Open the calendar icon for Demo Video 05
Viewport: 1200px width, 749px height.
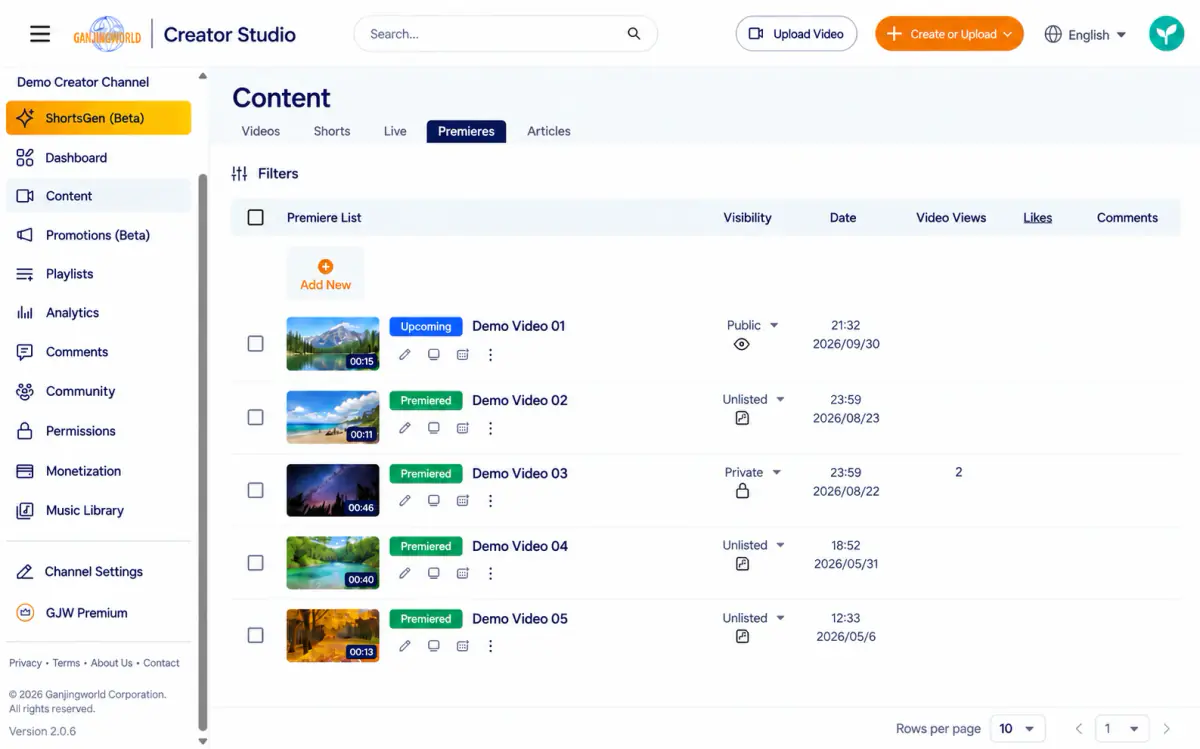pos(463,646)
